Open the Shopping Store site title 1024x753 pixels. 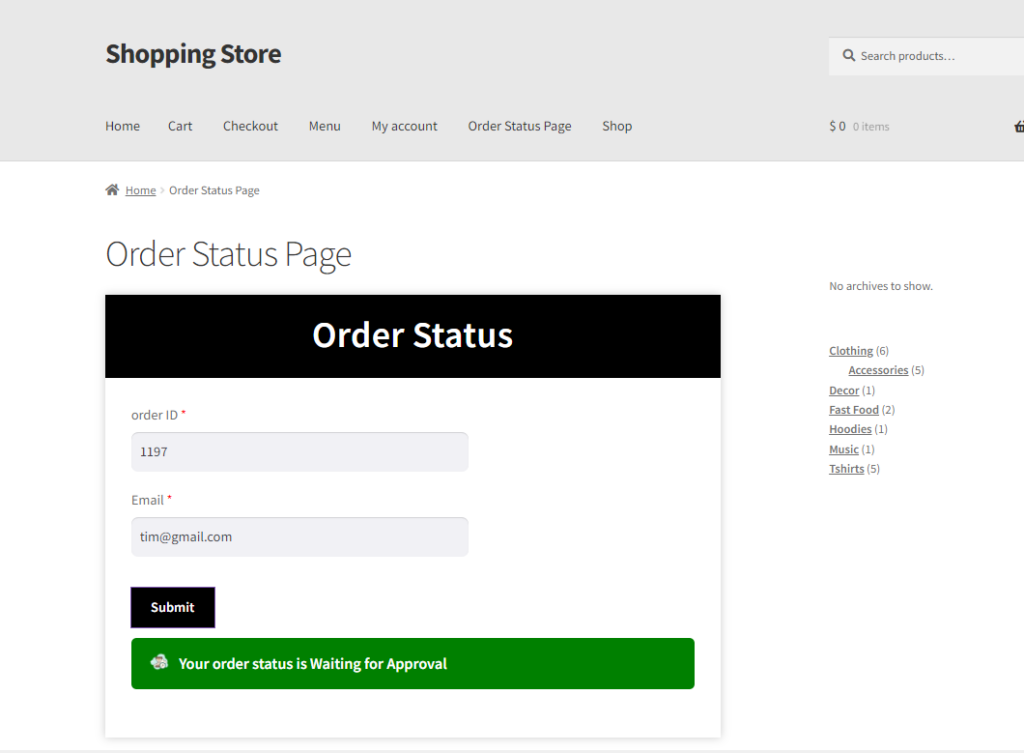(193, 54)
